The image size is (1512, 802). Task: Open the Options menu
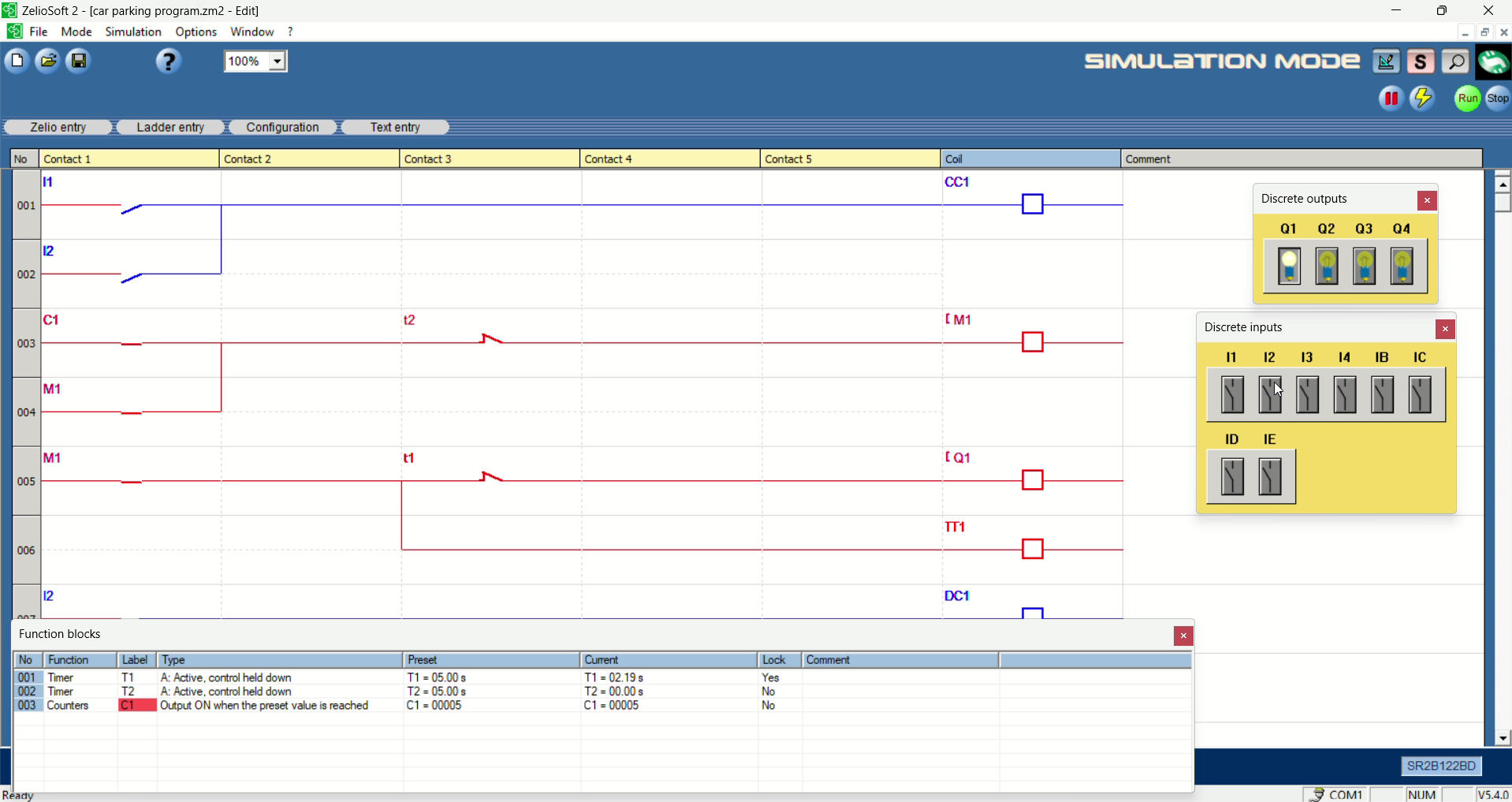click(x=196, y=32)
